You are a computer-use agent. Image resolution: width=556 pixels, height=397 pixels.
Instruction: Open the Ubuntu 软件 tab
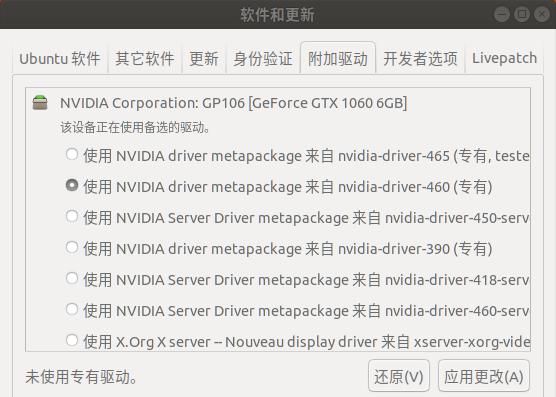click(x=60, y=58)
